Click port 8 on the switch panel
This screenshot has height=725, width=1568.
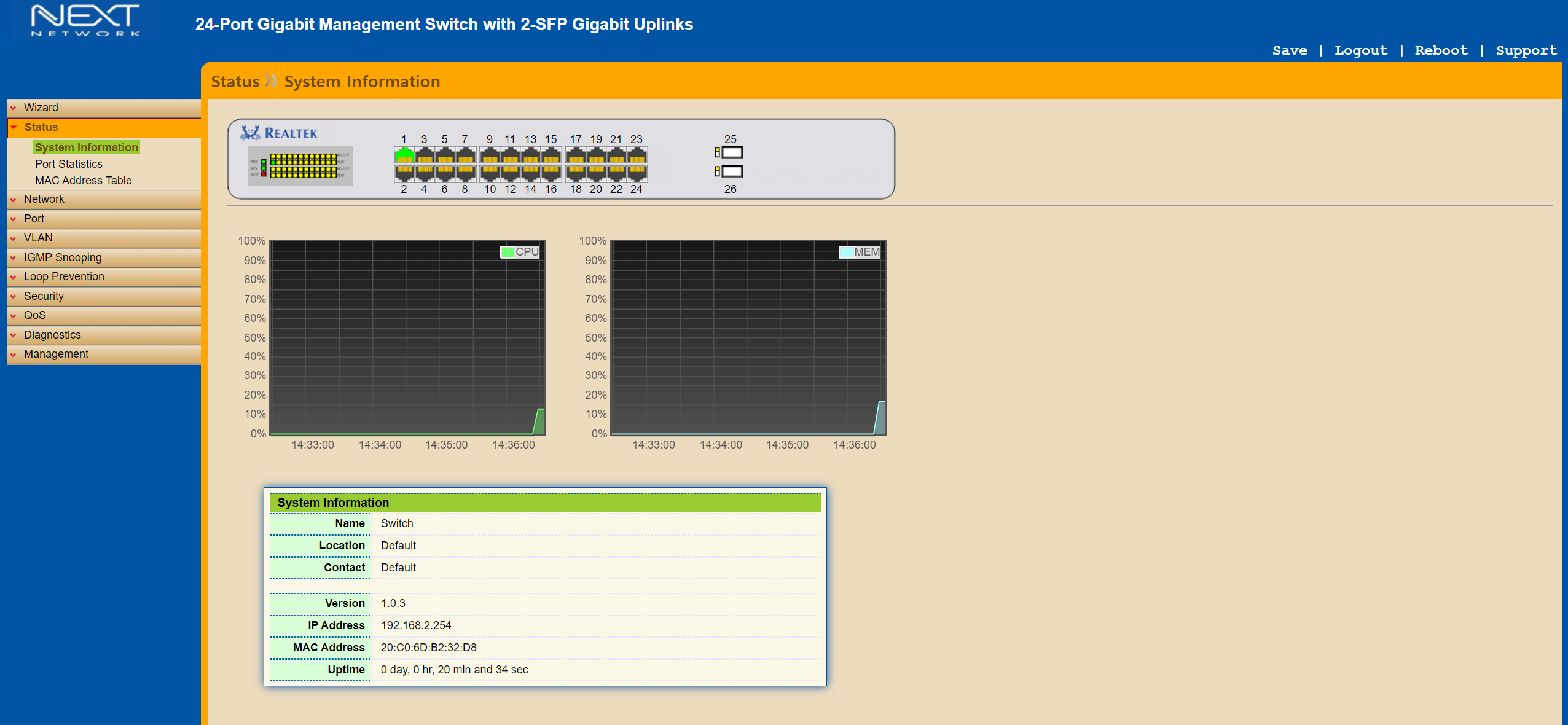(465, 173)
